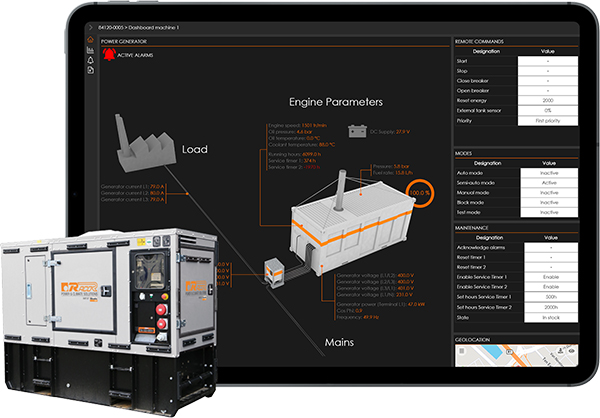Click the map layers icon in Geolocation
The width and height of the screenshot is (600, 418).
tap(462, 351)
